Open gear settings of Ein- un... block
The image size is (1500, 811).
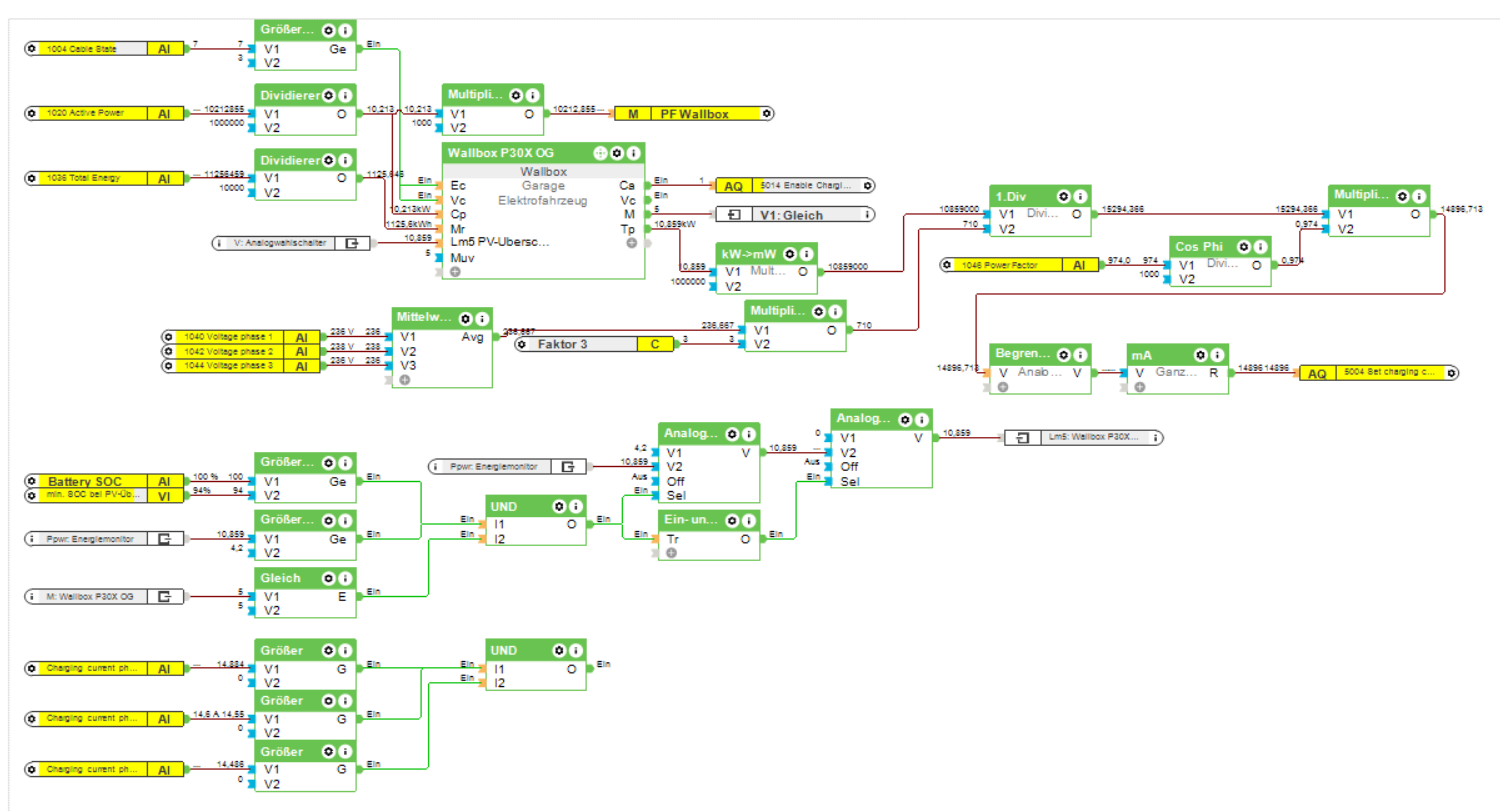[732, 521]
